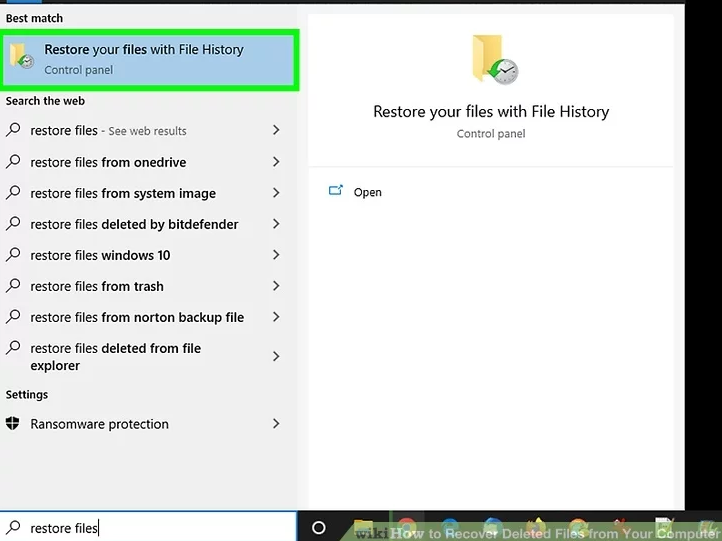Viewport: 722px width, 541px height.
Task: Expand arrow for 'restore files deleted from file explorer'
Action: tap(276, 357)
